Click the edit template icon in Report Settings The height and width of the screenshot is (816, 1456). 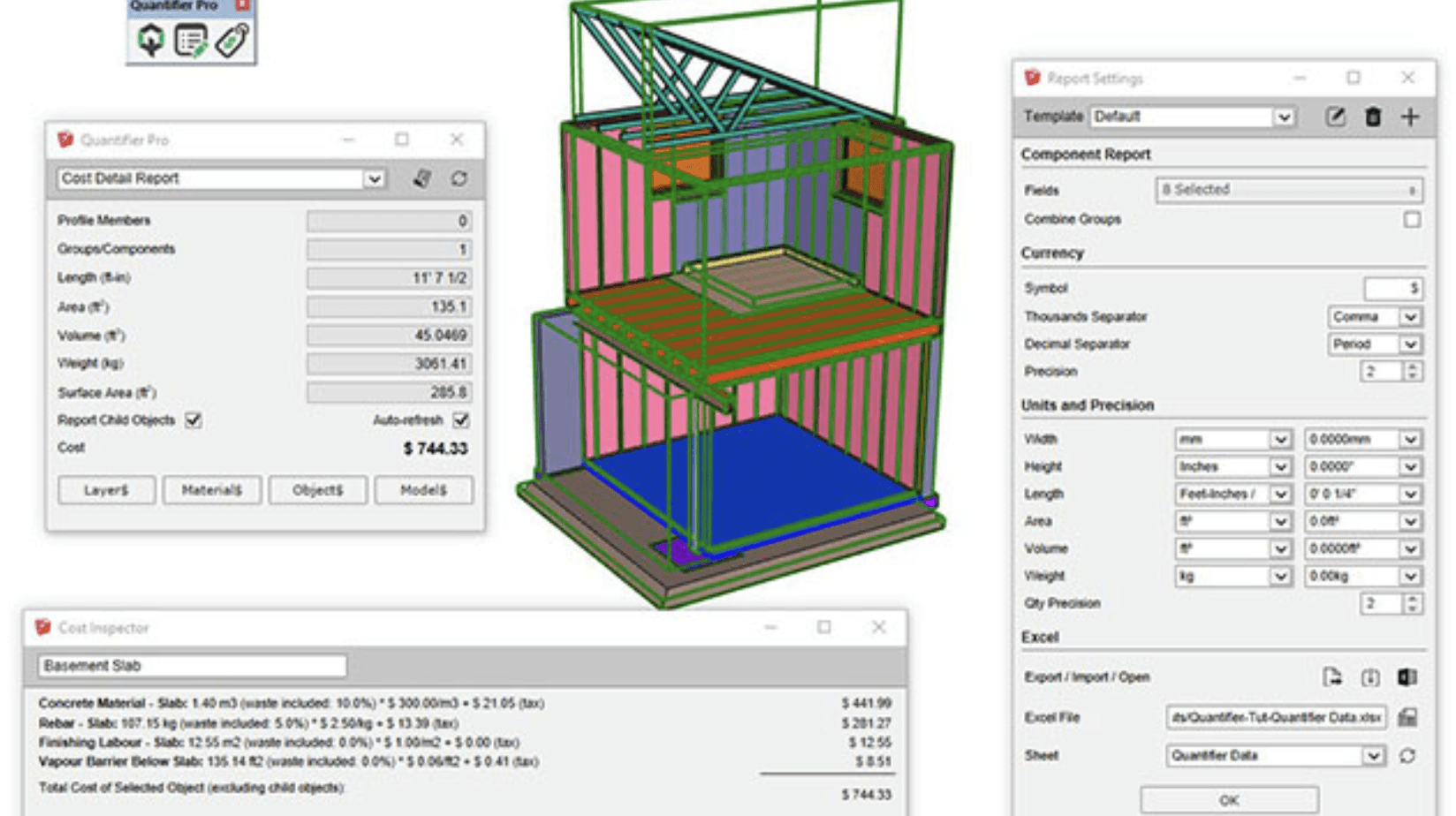[1337, 116]
